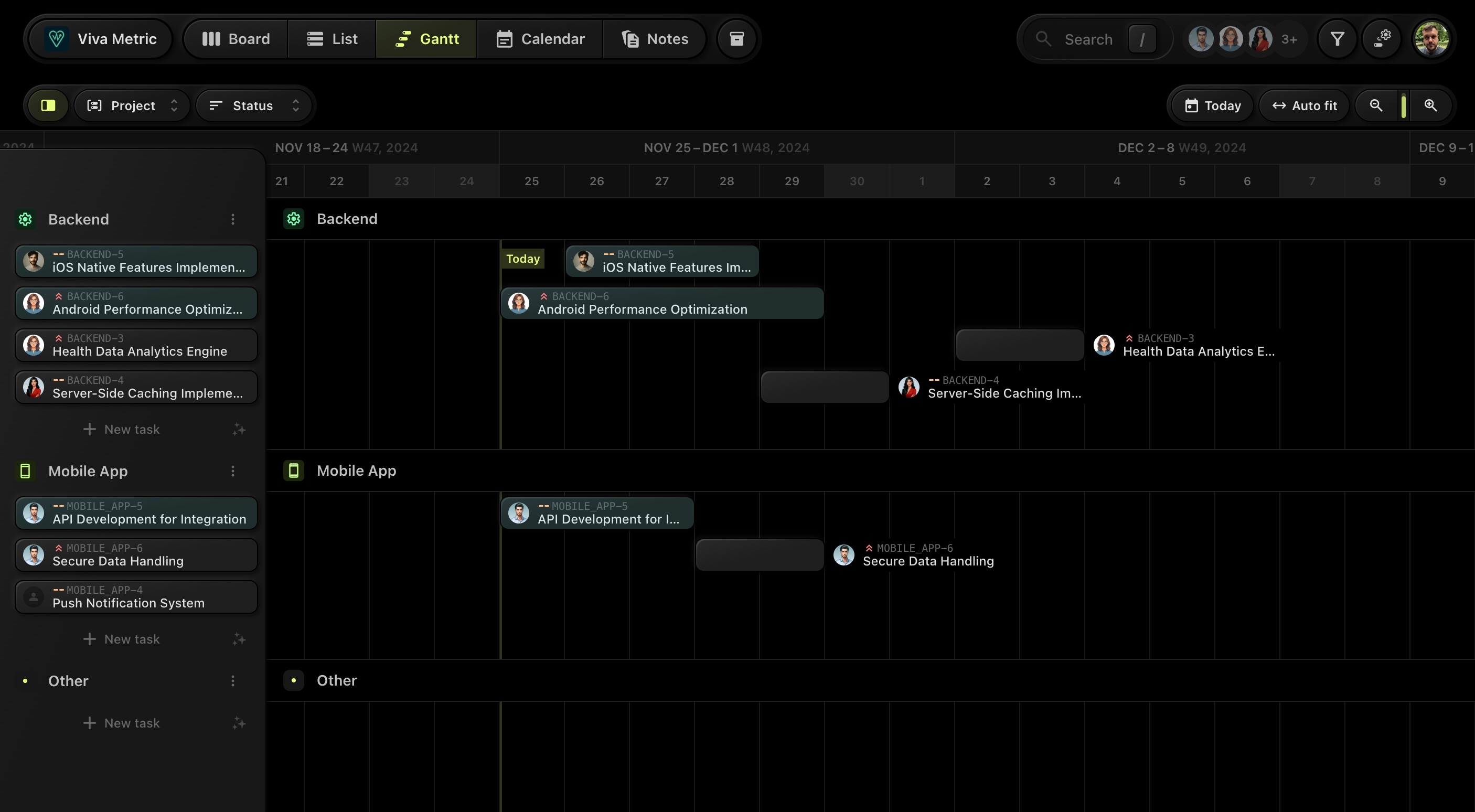Click the phone icon next to Mobile App

click(25, 471)
